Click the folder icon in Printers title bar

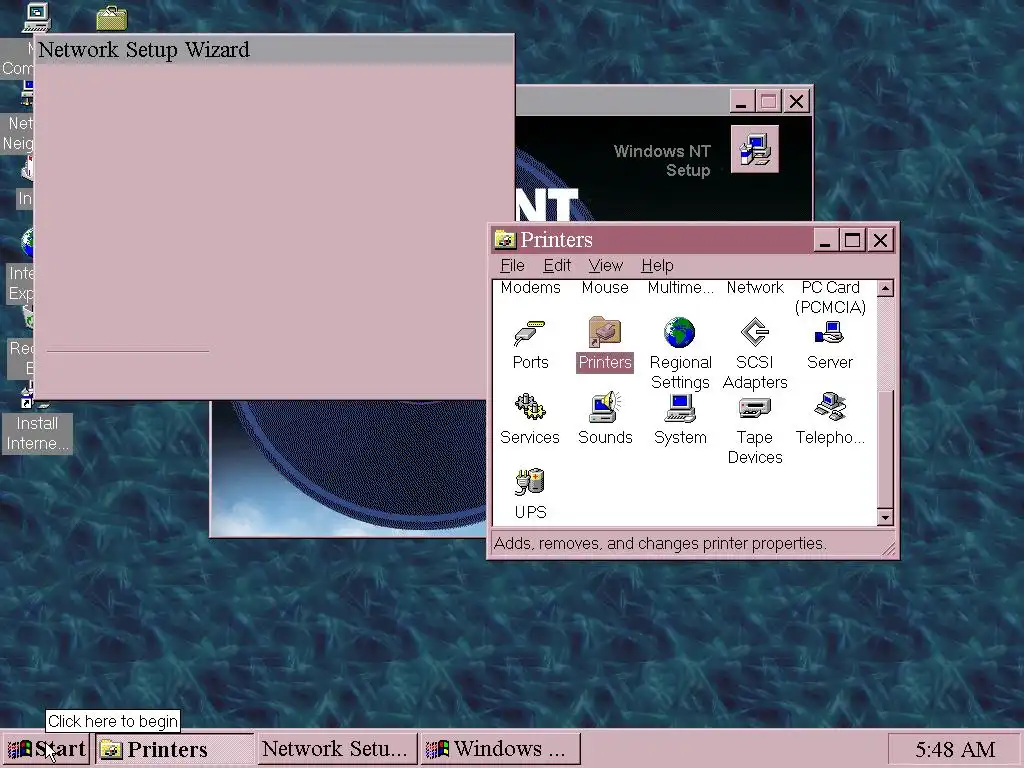504,240
